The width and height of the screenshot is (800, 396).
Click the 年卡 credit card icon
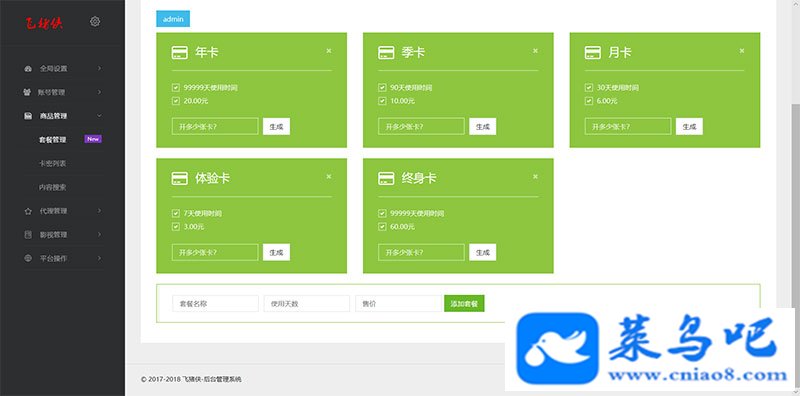pos(180,53)
